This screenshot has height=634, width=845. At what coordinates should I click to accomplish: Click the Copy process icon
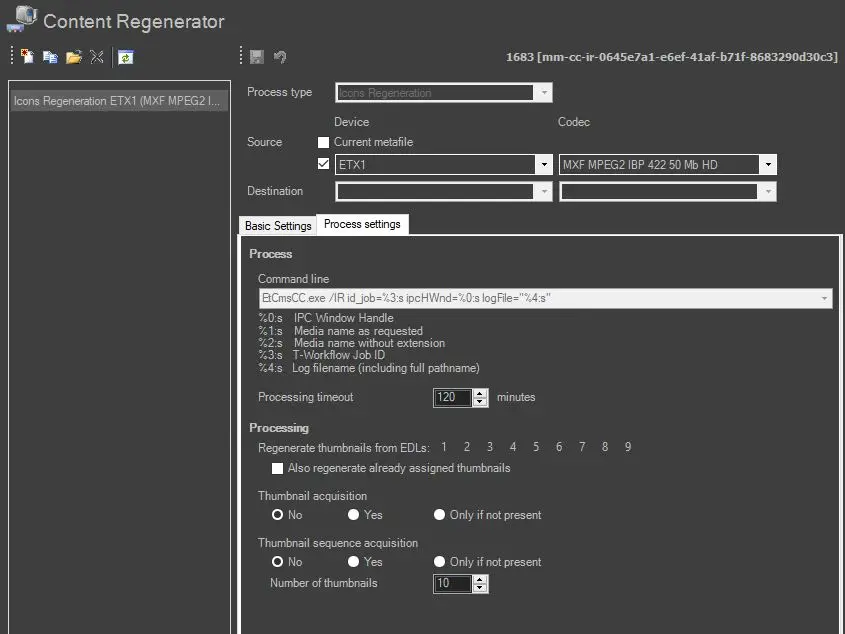[50, 57]
